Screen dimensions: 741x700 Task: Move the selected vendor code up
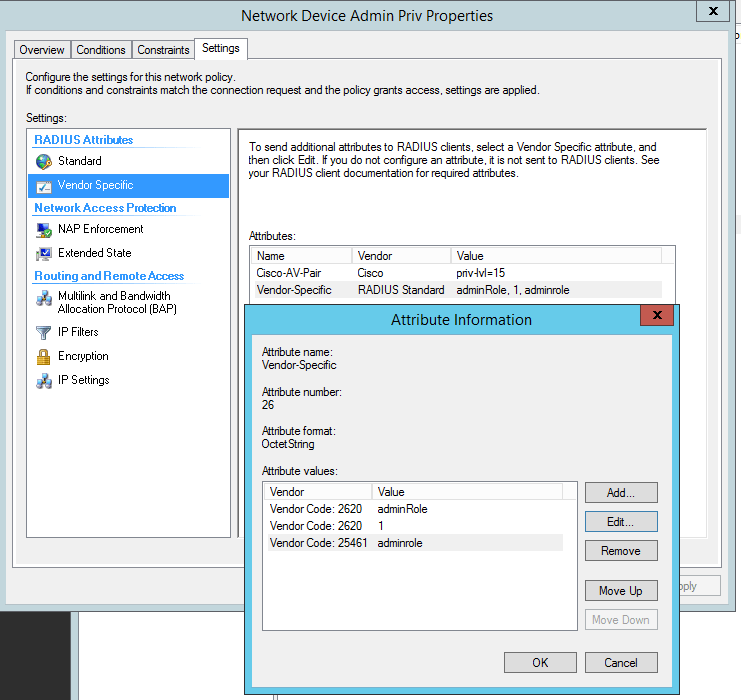620,591
